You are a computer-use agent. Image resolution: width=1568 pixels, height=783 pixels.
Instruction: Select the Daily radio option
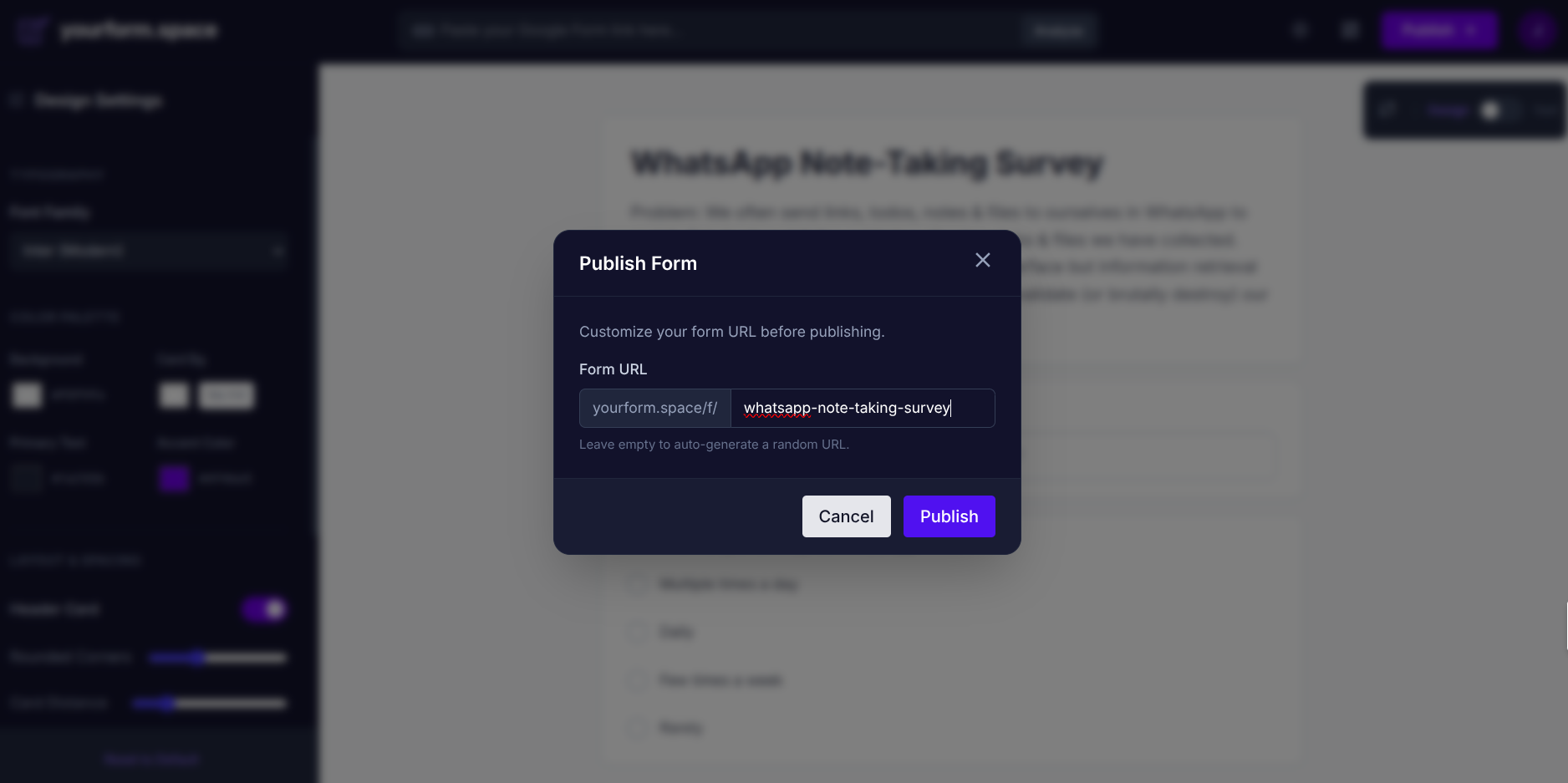tap(636, 633)
